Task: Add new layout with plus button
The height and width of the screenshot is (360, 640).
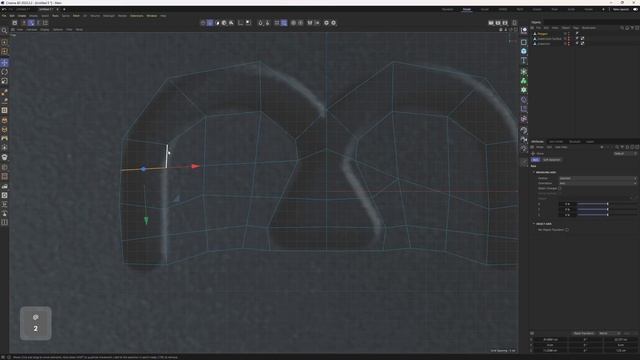Action: [x=603, y=9]
